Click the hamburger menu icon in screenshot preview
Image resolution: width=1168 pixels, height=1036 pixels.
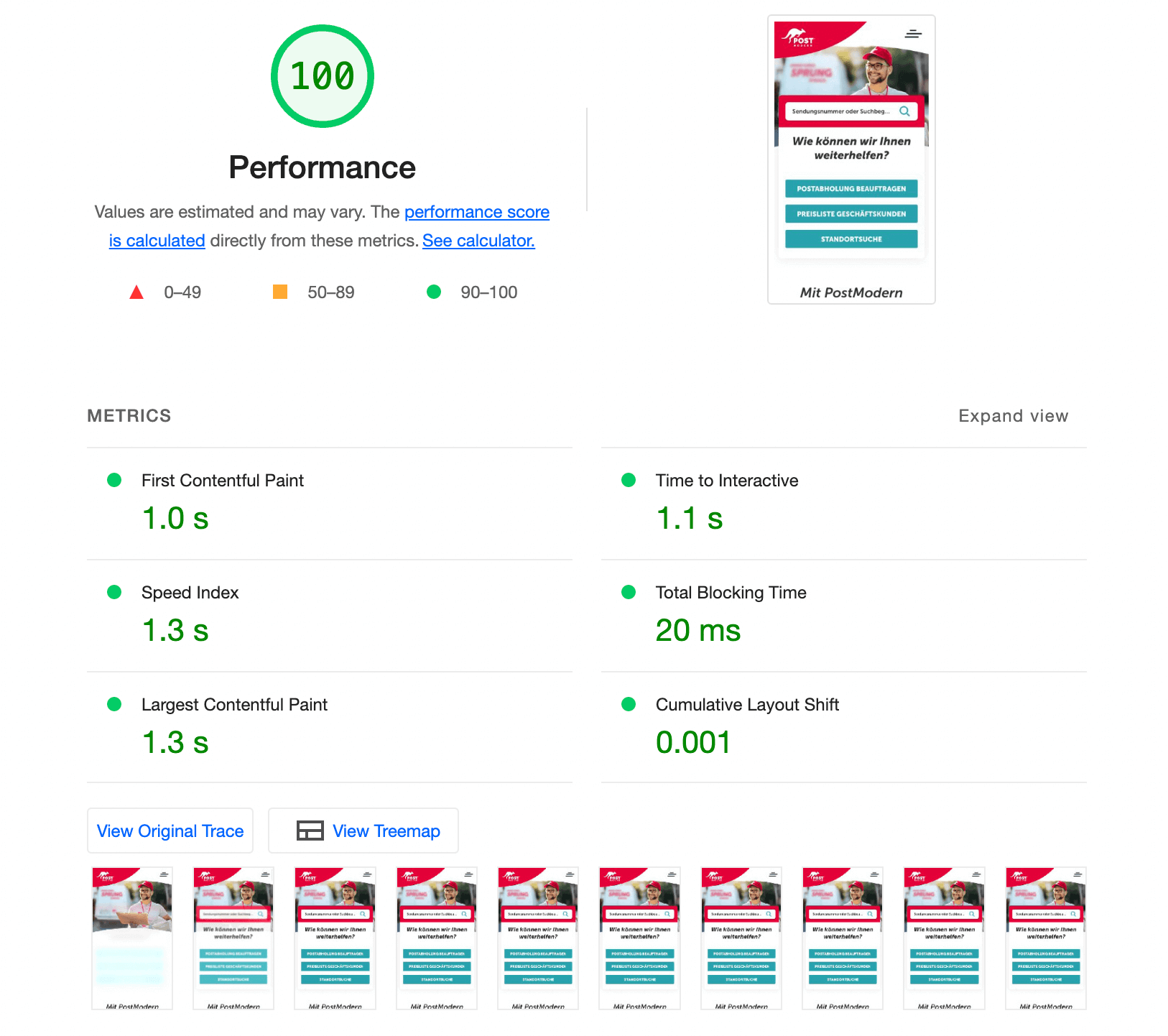[913, 34]
